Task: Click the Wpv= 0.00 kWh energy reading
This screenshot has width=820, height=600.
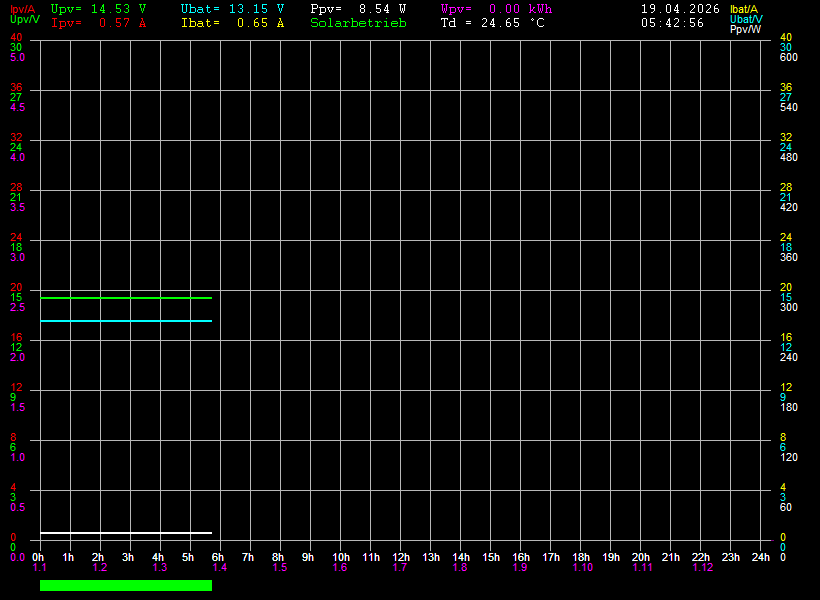Action: pyautogui.click(x=496, y=8)
